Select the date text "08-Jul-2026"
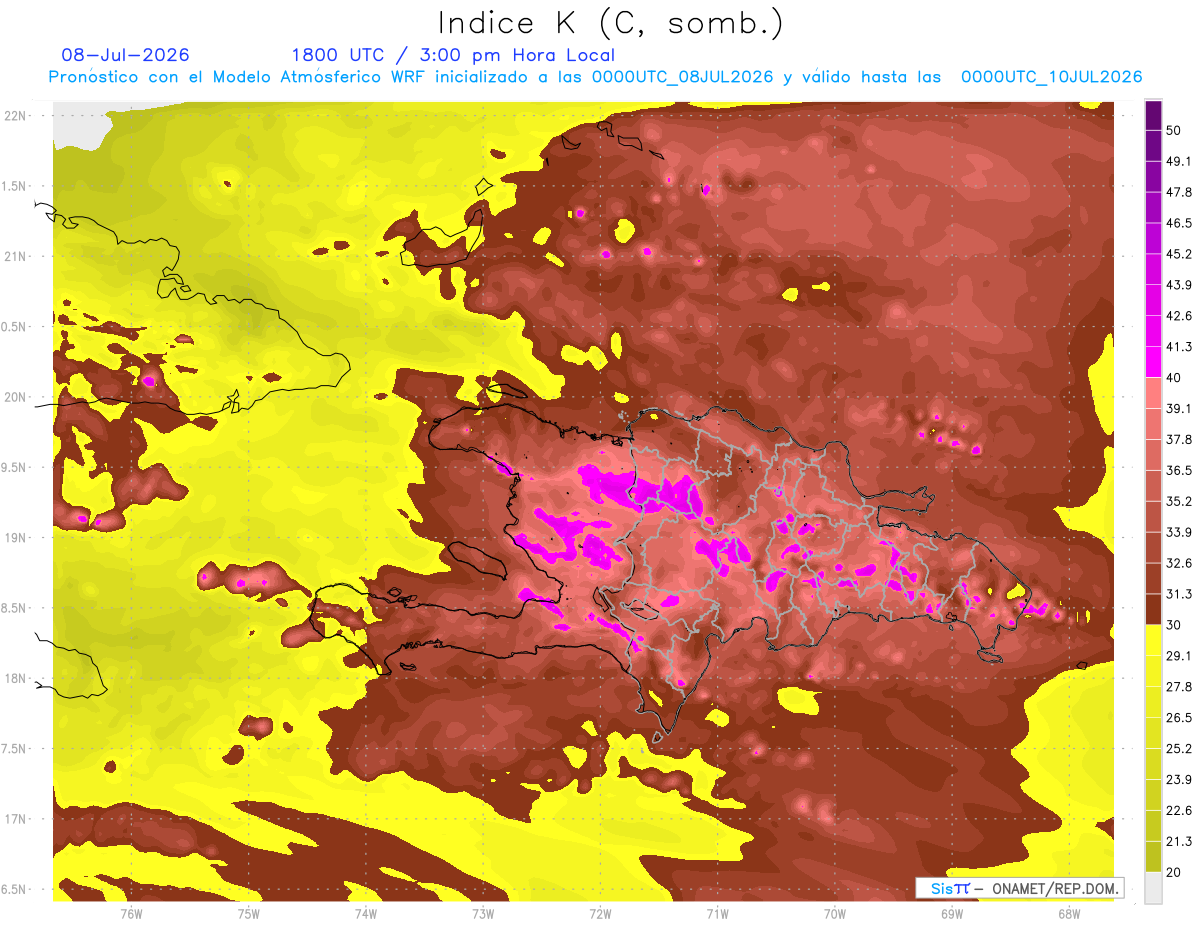Screen dimensions: 1200x927 (125, 55)
